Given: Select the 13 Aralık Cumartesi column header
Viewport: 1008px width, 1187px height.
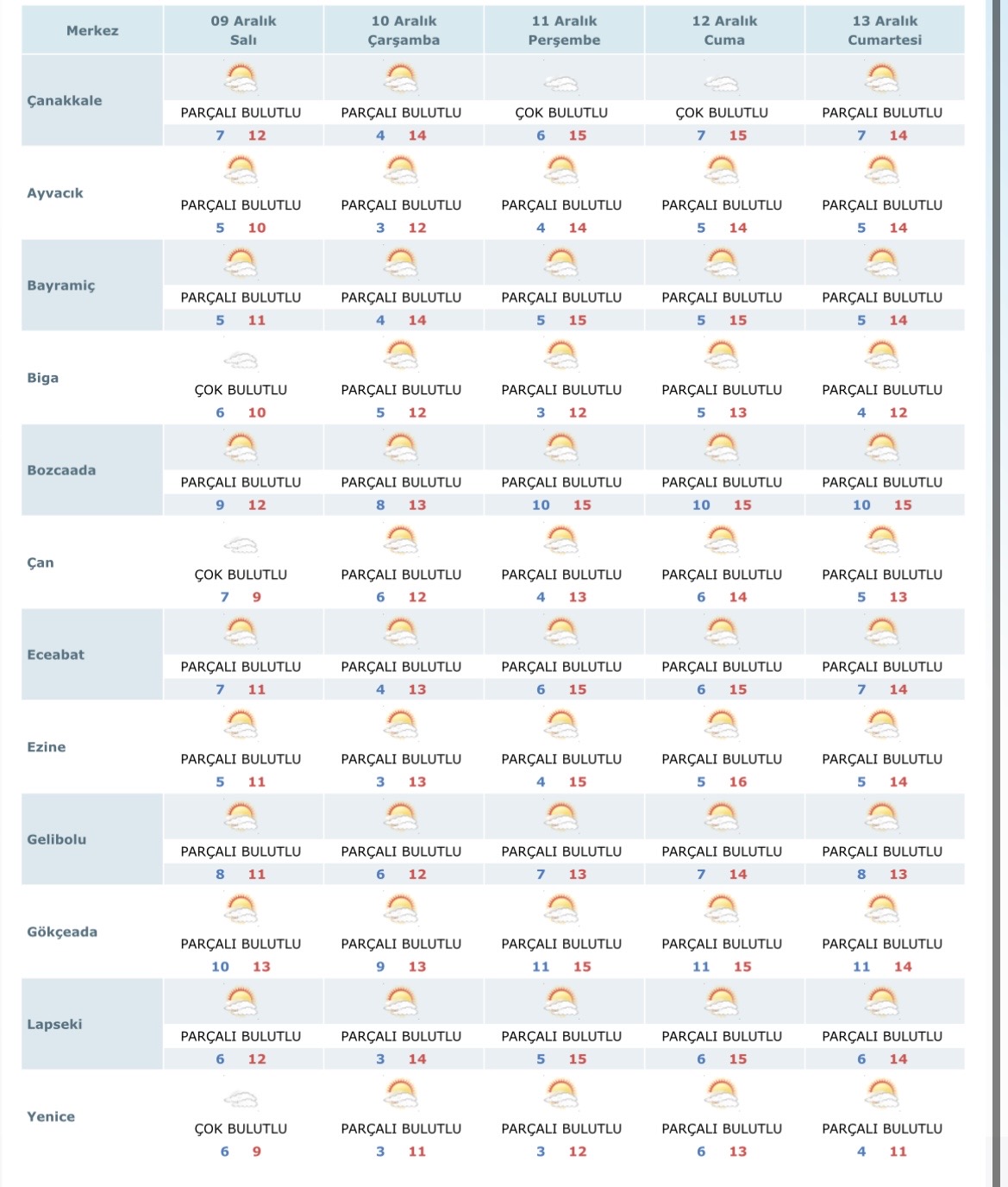Looking at the screenshot, I should pos(885,30).
